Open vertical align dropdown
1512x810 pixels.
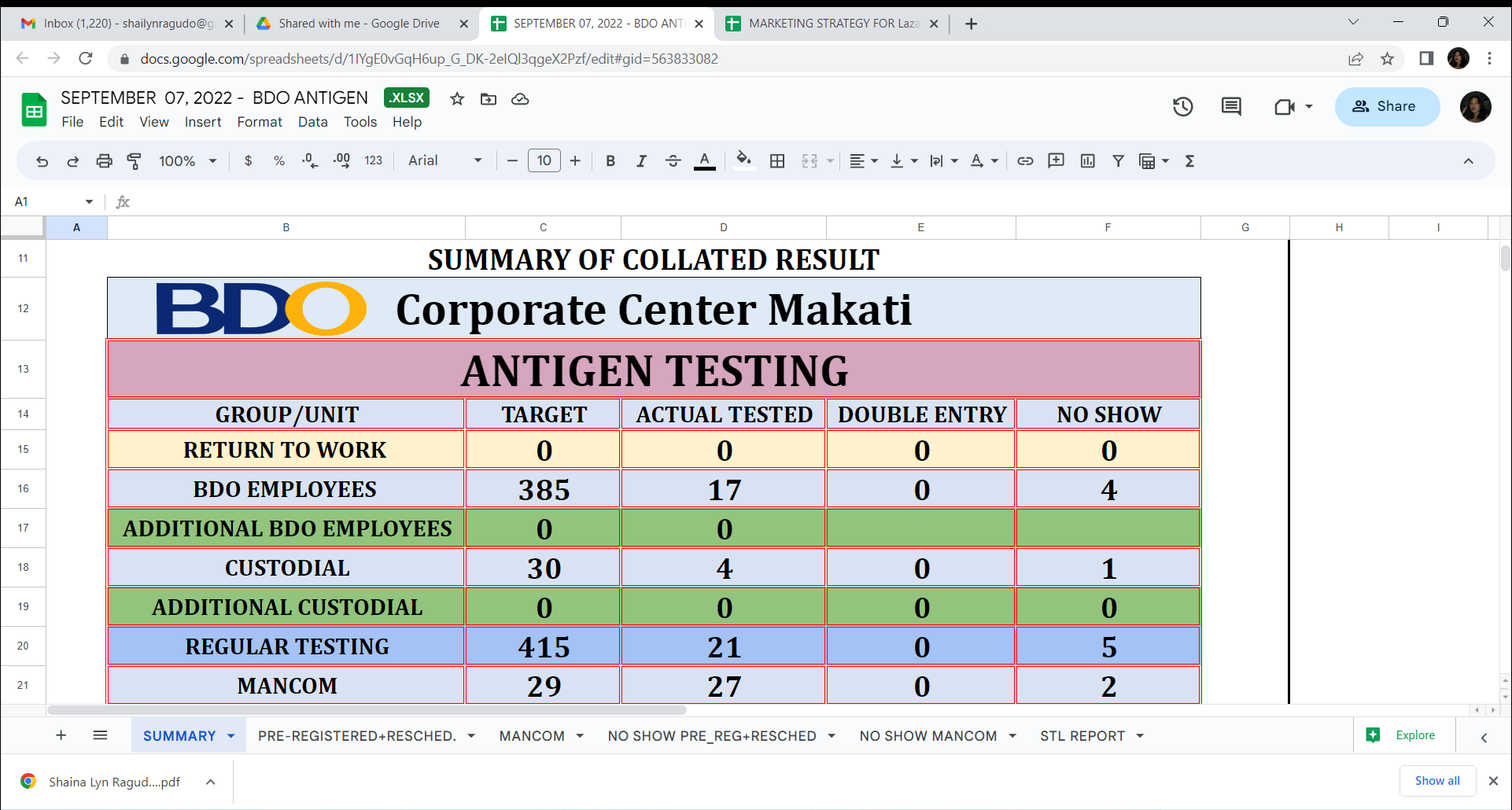click(904, 161)
